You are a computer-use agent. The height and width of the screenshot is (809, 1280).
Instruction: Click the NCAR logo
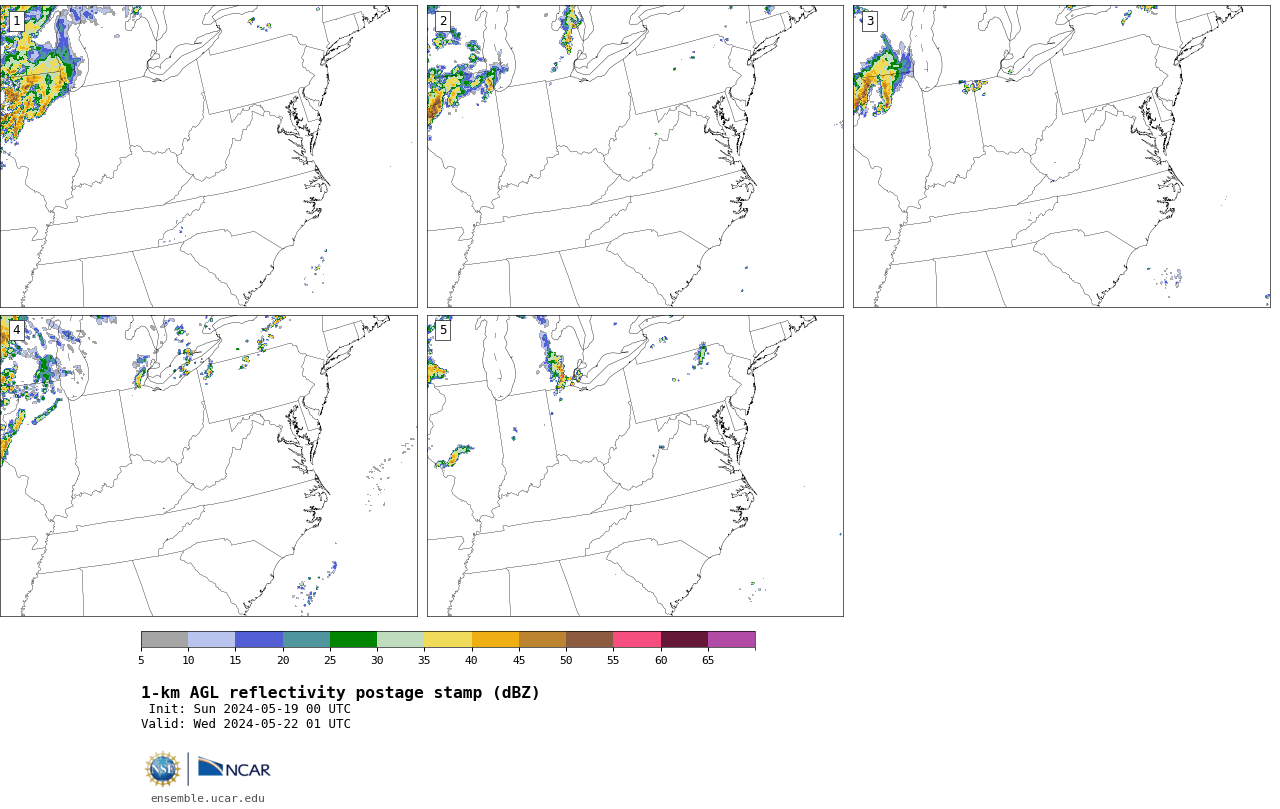(234, 768)
